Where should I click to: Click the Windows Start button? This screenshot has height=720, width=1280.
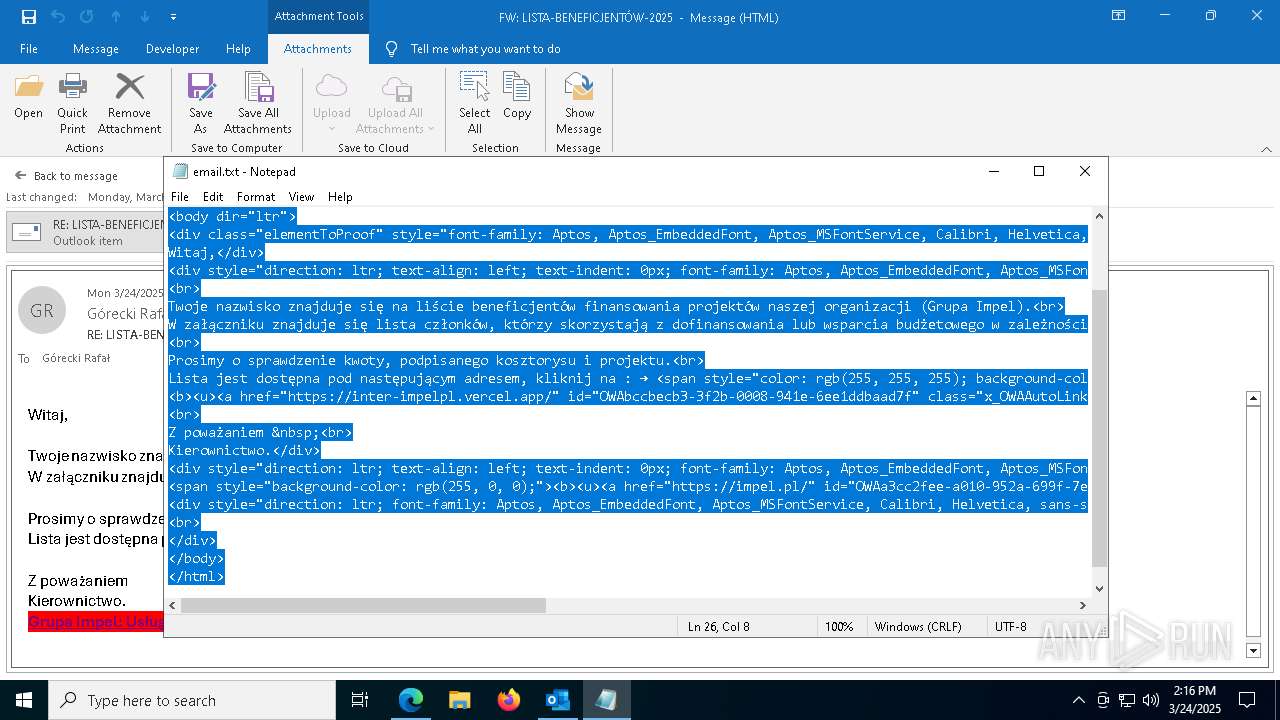click(x=24, y=700)
